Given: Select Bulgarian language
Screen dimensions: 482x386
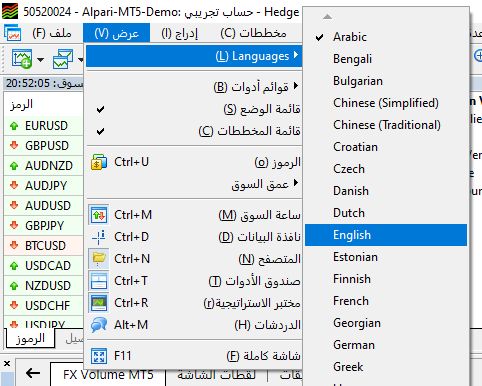Looking at the screenshot, I should click(x=386, y=81).
